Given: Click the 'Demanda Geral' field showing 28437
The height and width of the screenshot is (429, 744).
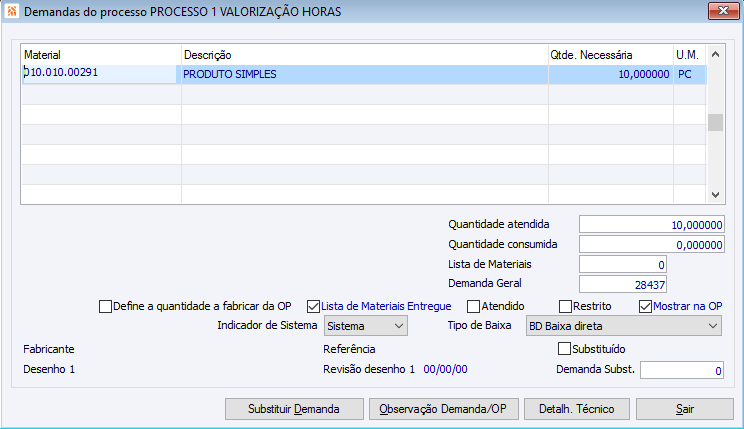Looking at the screenshot, I should click(x=623, y=284).
